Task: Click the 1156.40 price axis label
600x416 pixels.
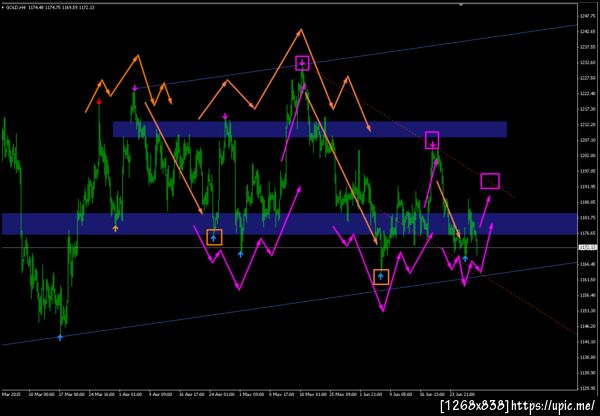Action: pyautogui.click(x=587, y=295)
